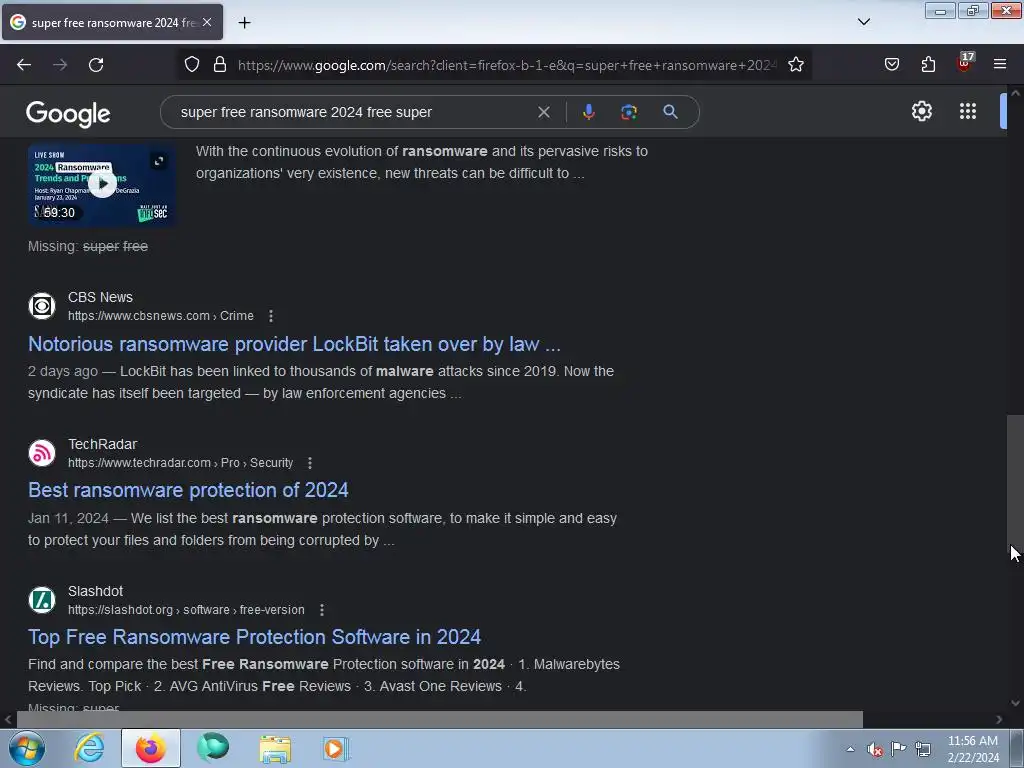
Task: Show hidden system tray icons
Action: point(850,749)
